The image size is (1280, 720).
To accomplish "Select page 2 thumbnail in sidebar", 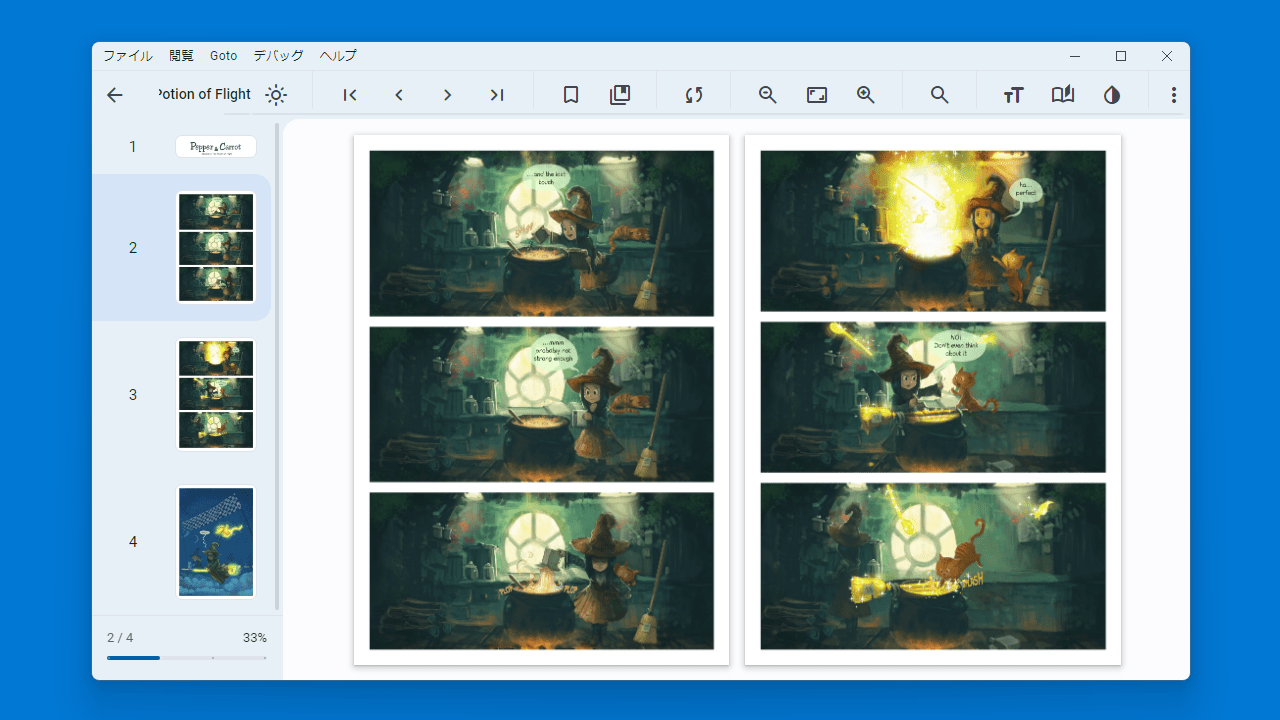I will [x=216, y=247].
